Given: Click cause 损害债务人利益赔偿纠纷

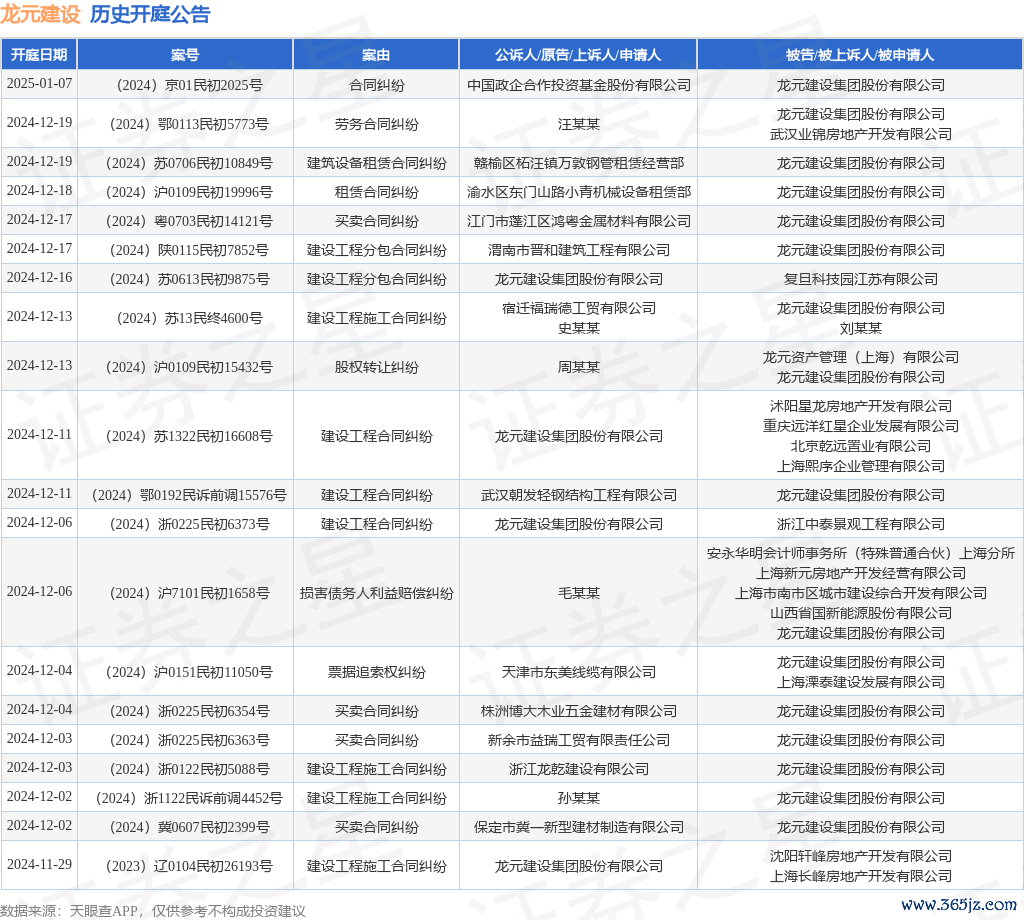Looking at the screenshot, I should (x=376, y=594).
